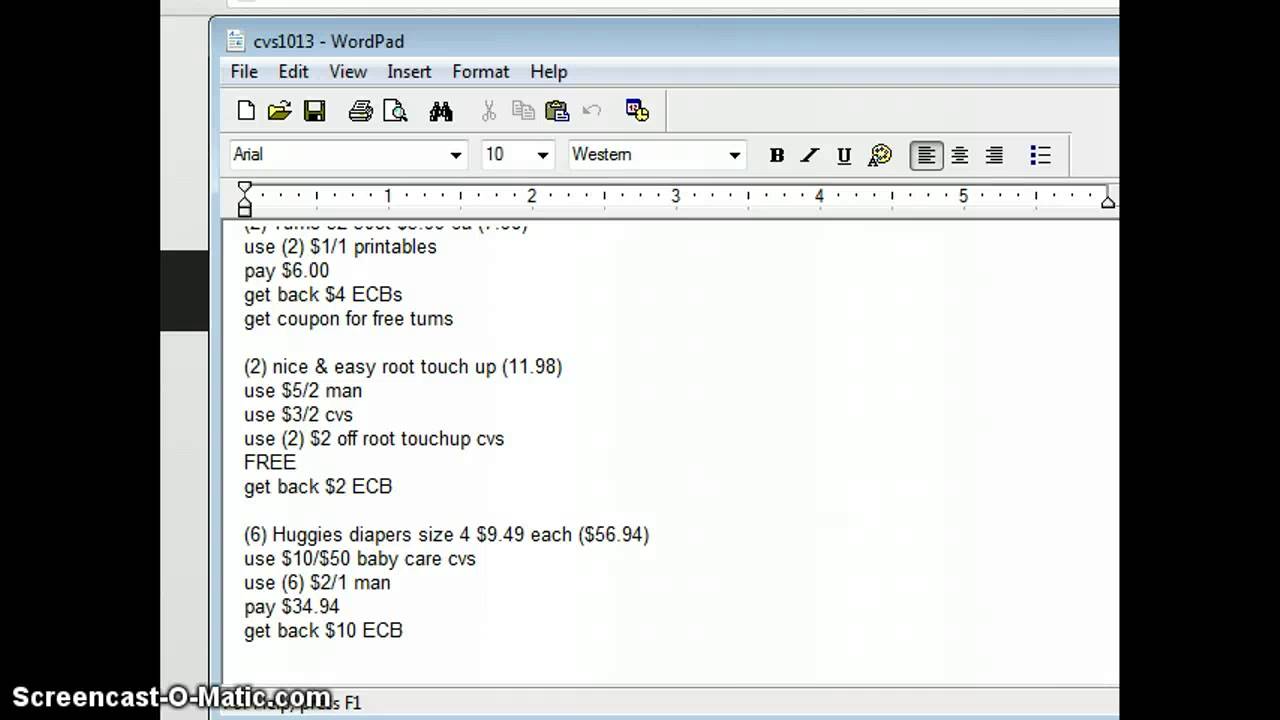Screen dimensions: 1280x720
Task: Open Find using the binoculars icon
Action: 441,111
